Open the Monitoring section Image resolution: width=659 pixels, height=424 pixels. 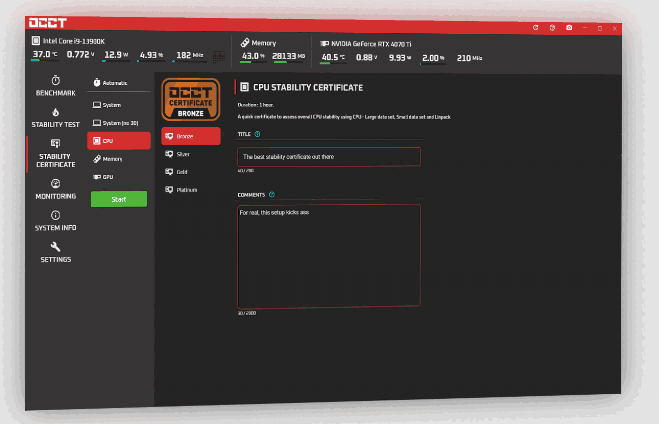click(55, 190)
